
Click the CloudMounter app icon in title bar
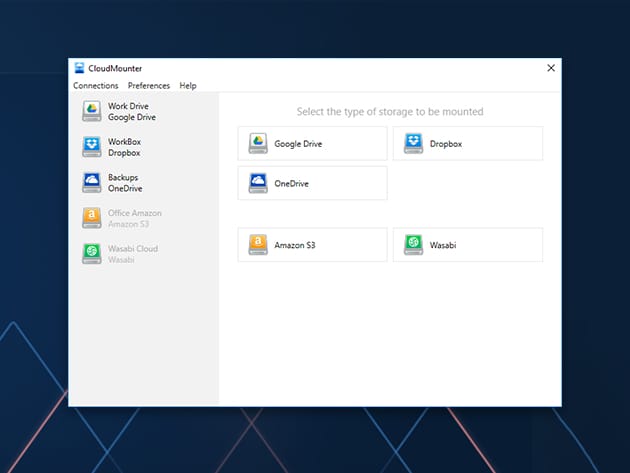tap(78, 68)
